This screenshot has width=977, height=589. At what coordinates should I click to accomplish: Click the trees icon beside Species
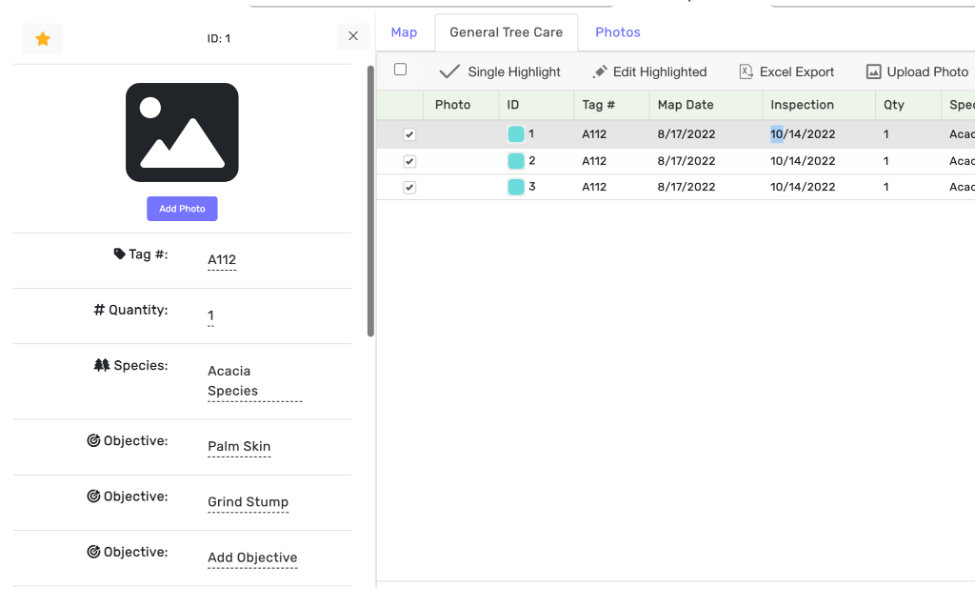pos(102,365)
